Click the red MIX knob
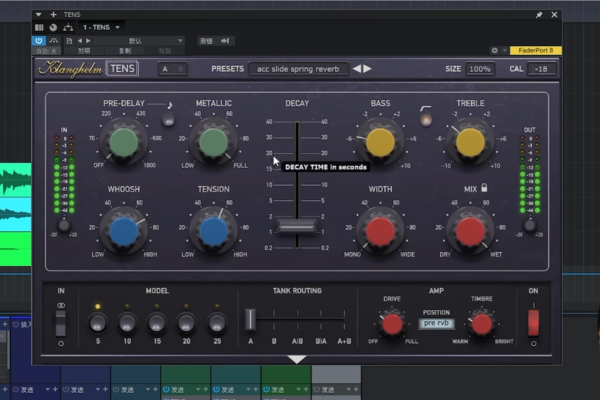Screen dimensions: 600x400 470,231
